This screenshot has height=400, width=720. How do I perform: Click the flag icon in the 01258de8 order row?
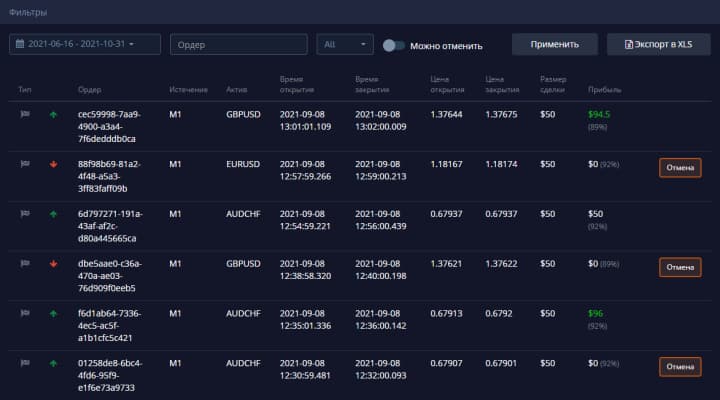click(25, 363)
